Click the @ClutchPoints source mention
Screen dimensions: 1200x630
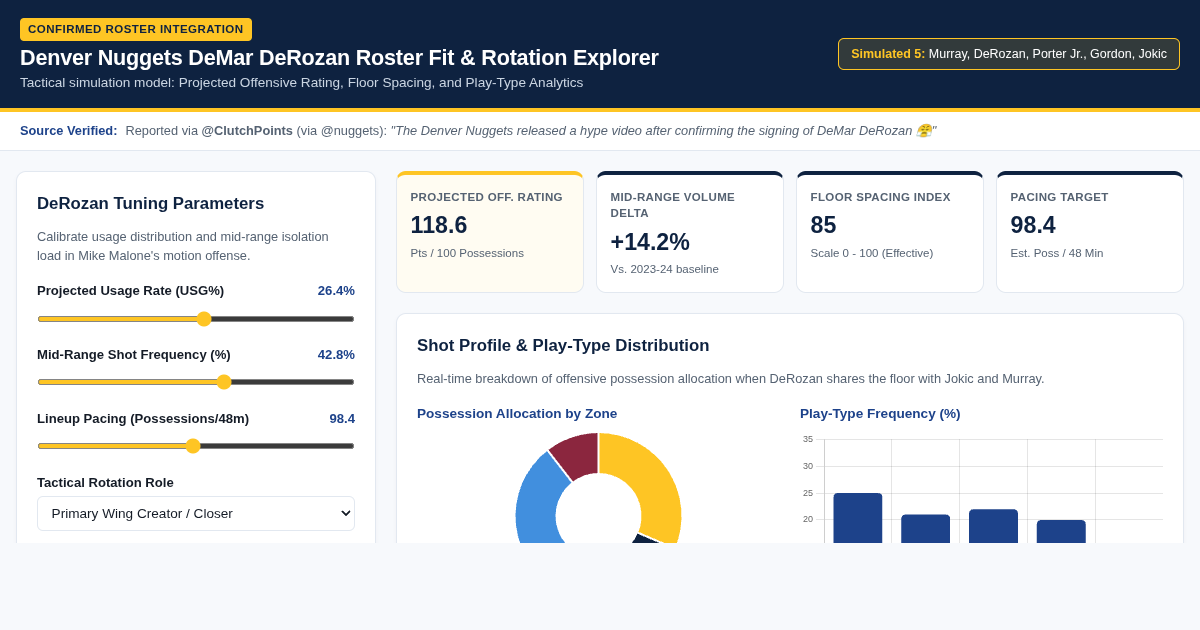click(247, 131)
